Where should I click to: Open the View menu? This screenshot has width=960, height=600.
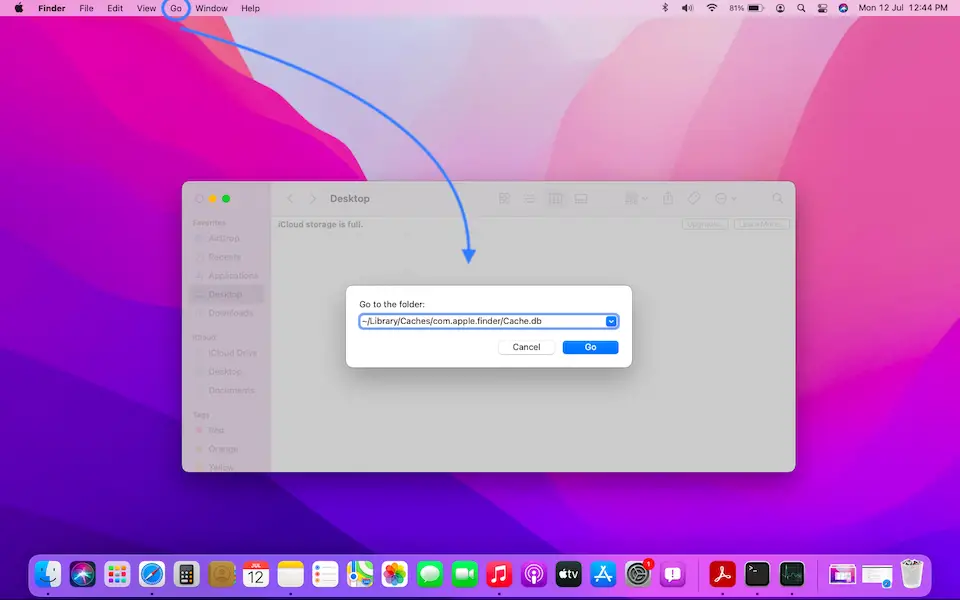[x=146, y=8]
